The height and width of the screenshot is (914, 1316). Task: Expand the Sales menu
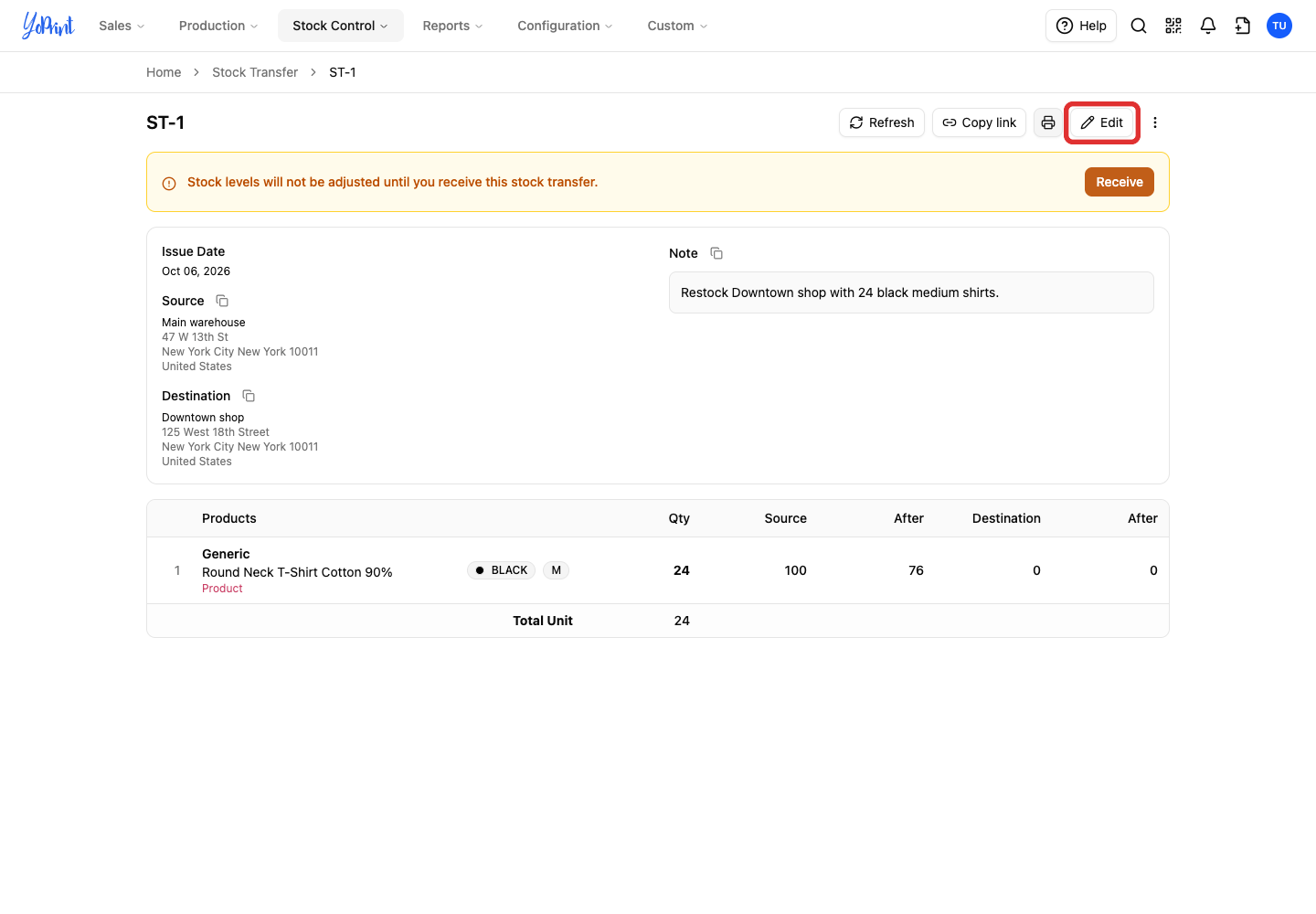[122, 26]
